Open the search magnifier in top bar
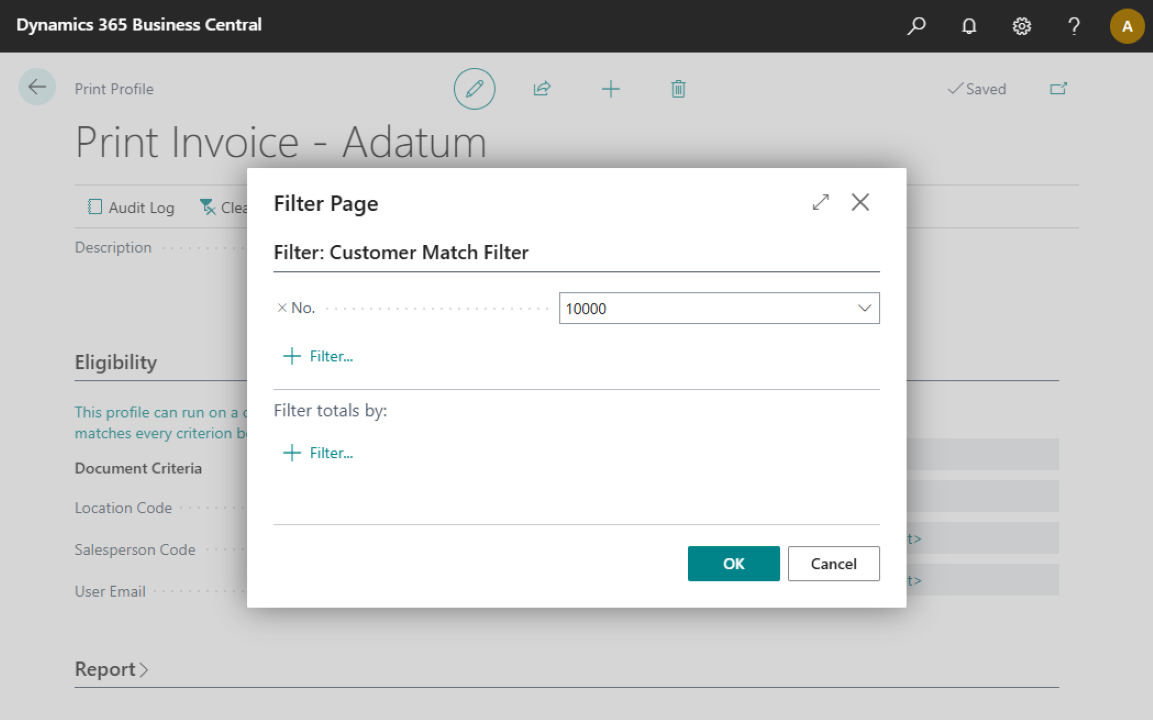The width and height of the screenshot is (1153, 720). click(x=916, y=26)
